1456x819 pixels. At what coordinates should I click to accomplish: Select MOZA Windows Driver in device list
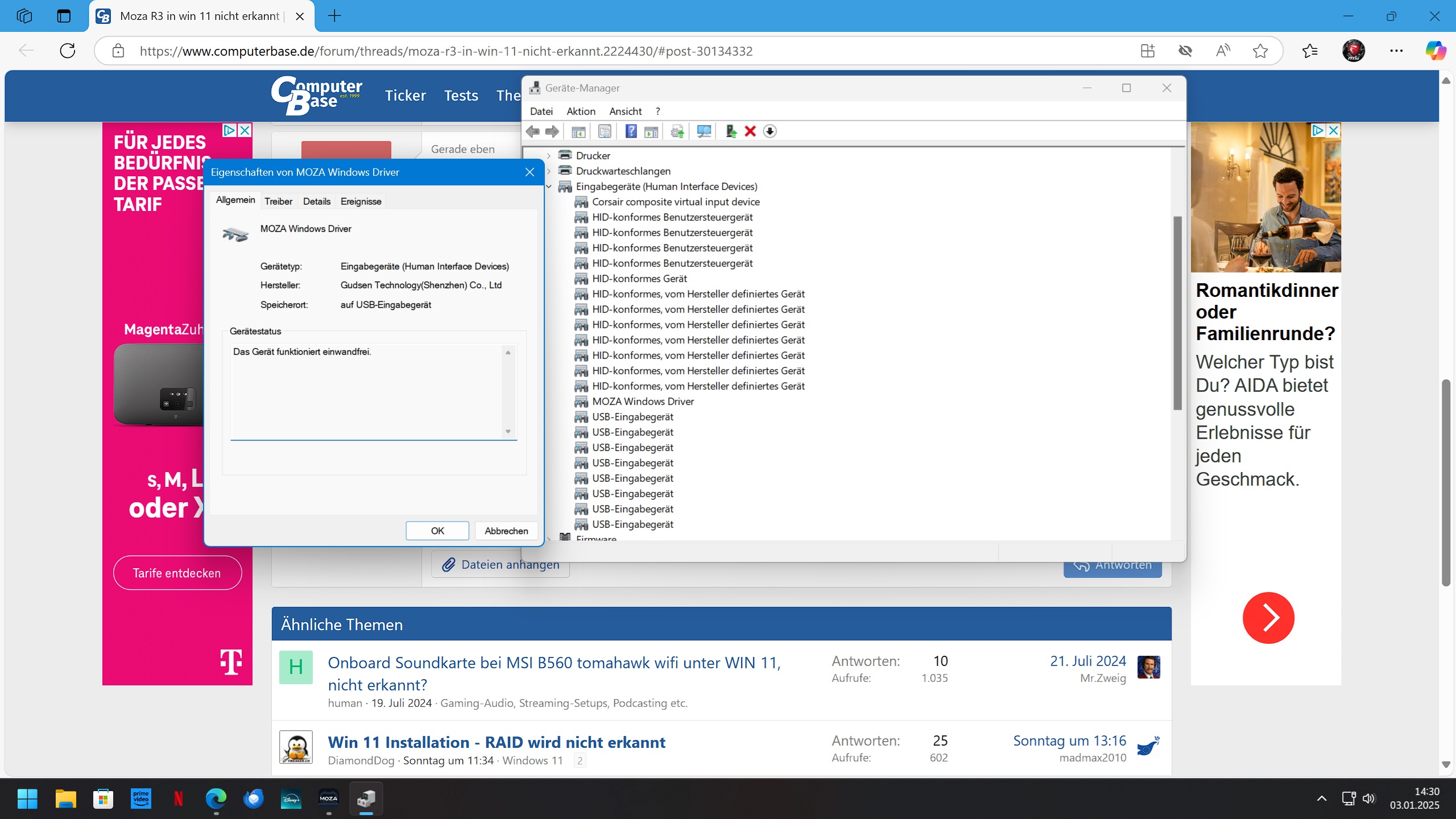(x=643, y=402)
